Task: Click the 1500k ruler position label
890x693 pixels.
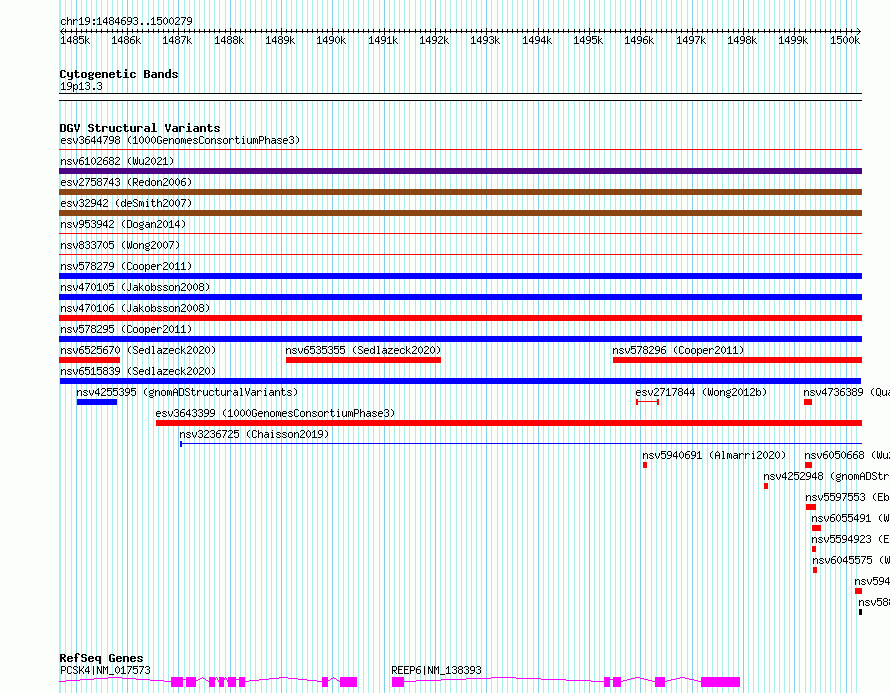Action: tap(845, 40)
